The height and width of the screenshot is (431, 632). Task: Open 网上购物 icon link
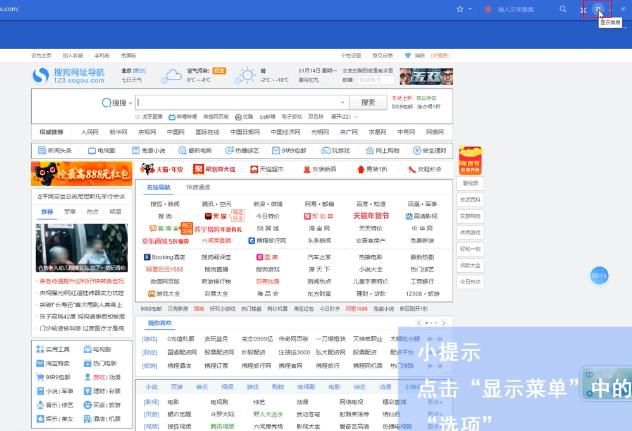click(382, 150)
